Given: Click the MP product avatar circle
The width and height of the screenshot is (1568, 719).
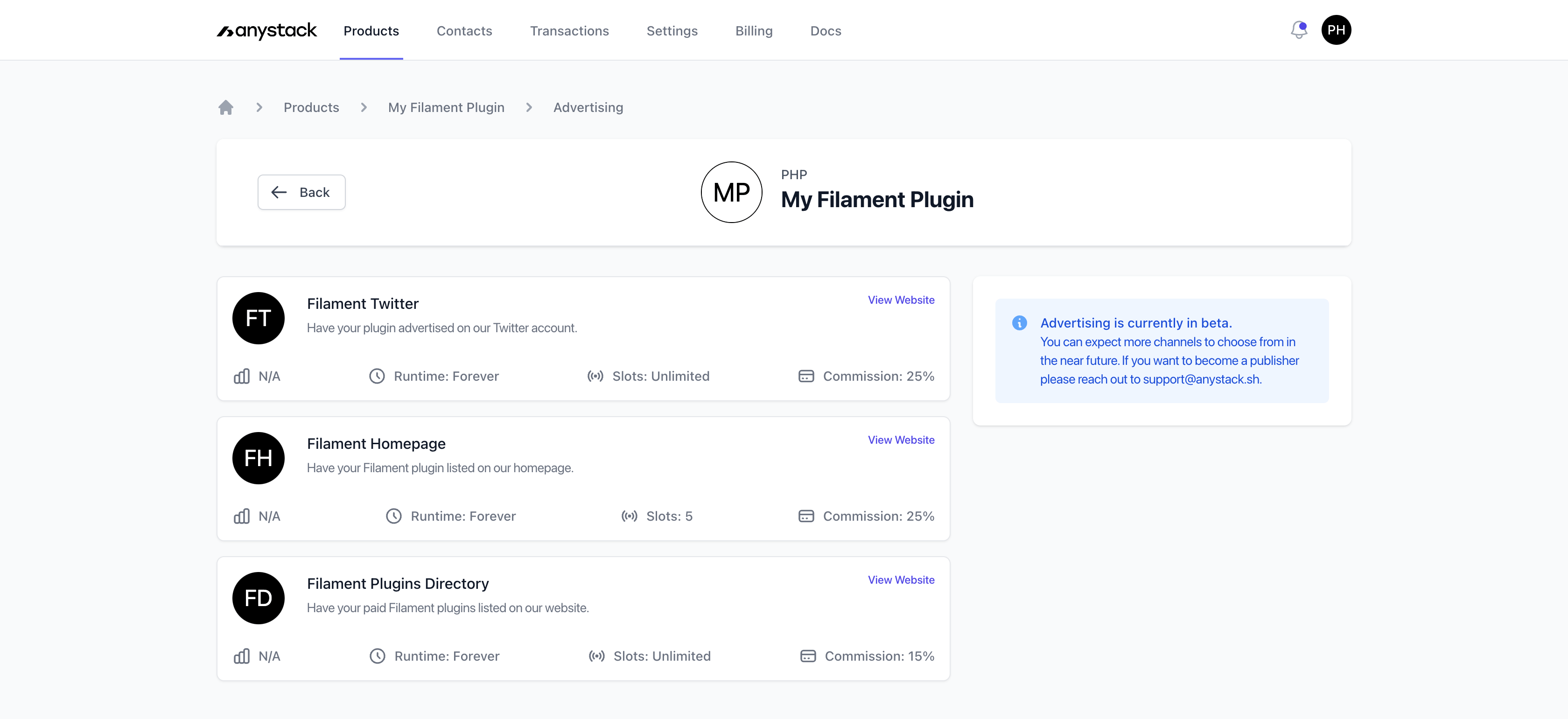Looking at the screenshot, I should (731, 192).
